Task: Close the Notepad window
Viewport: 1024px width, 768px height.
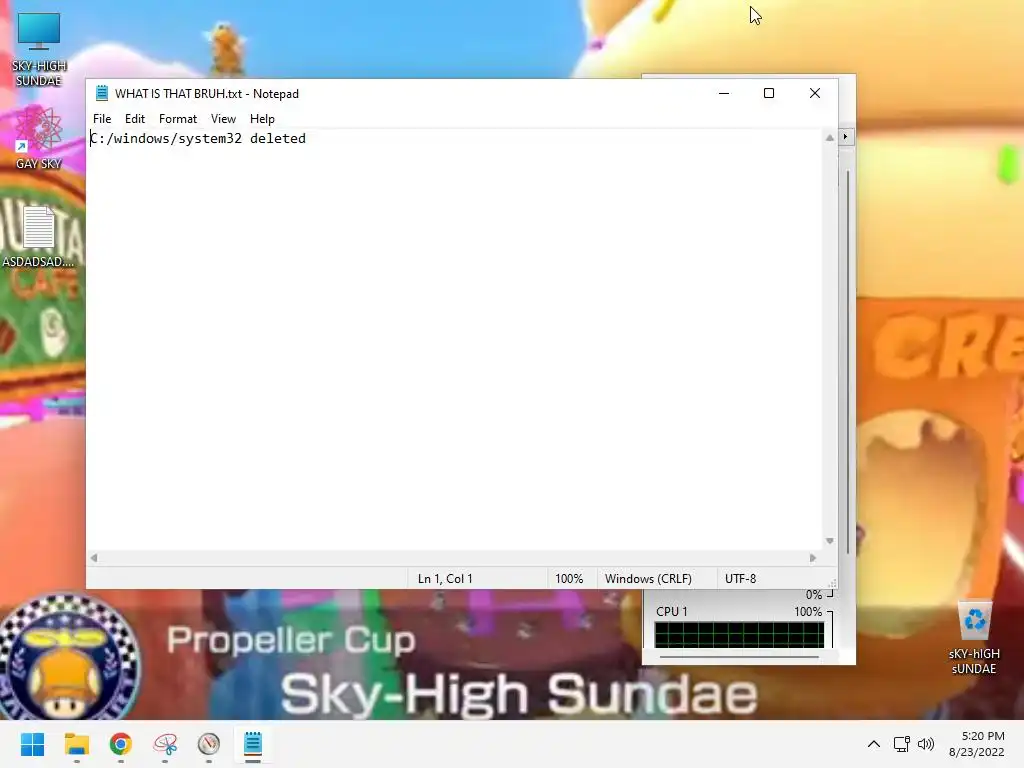Action: 814,93
